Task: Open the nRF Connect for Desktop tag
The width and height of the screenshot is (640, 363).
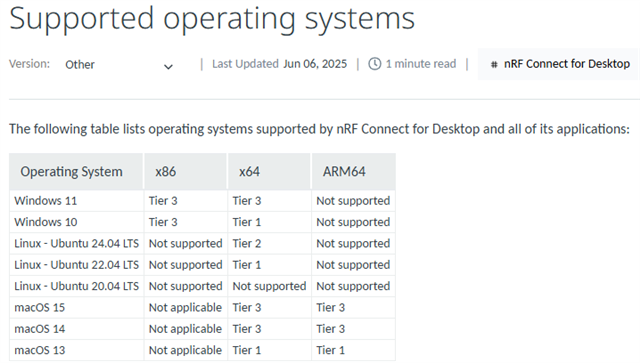Action: (558, 64)
